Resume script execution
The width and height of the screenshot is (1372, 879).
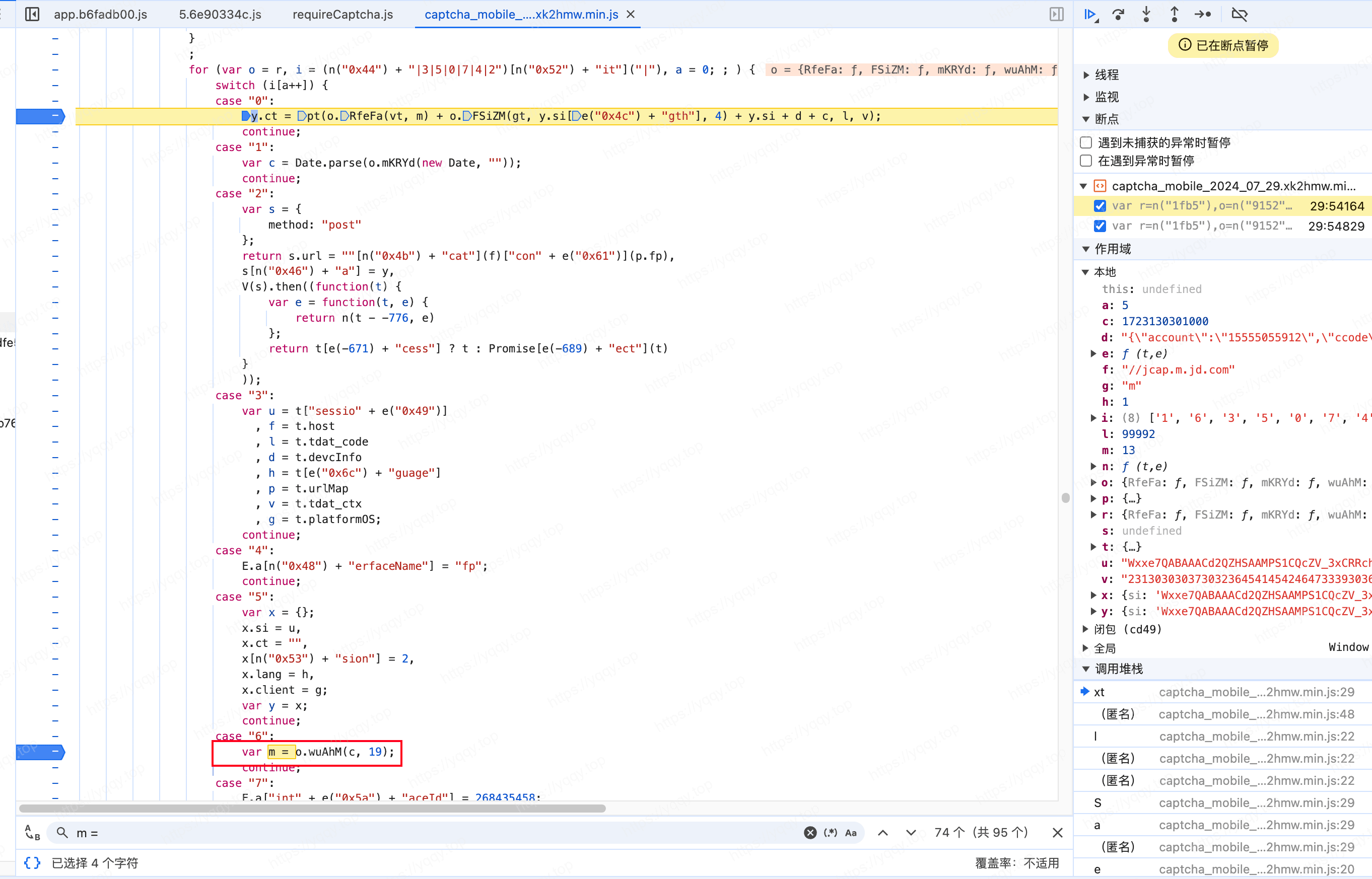[1090, 14]
